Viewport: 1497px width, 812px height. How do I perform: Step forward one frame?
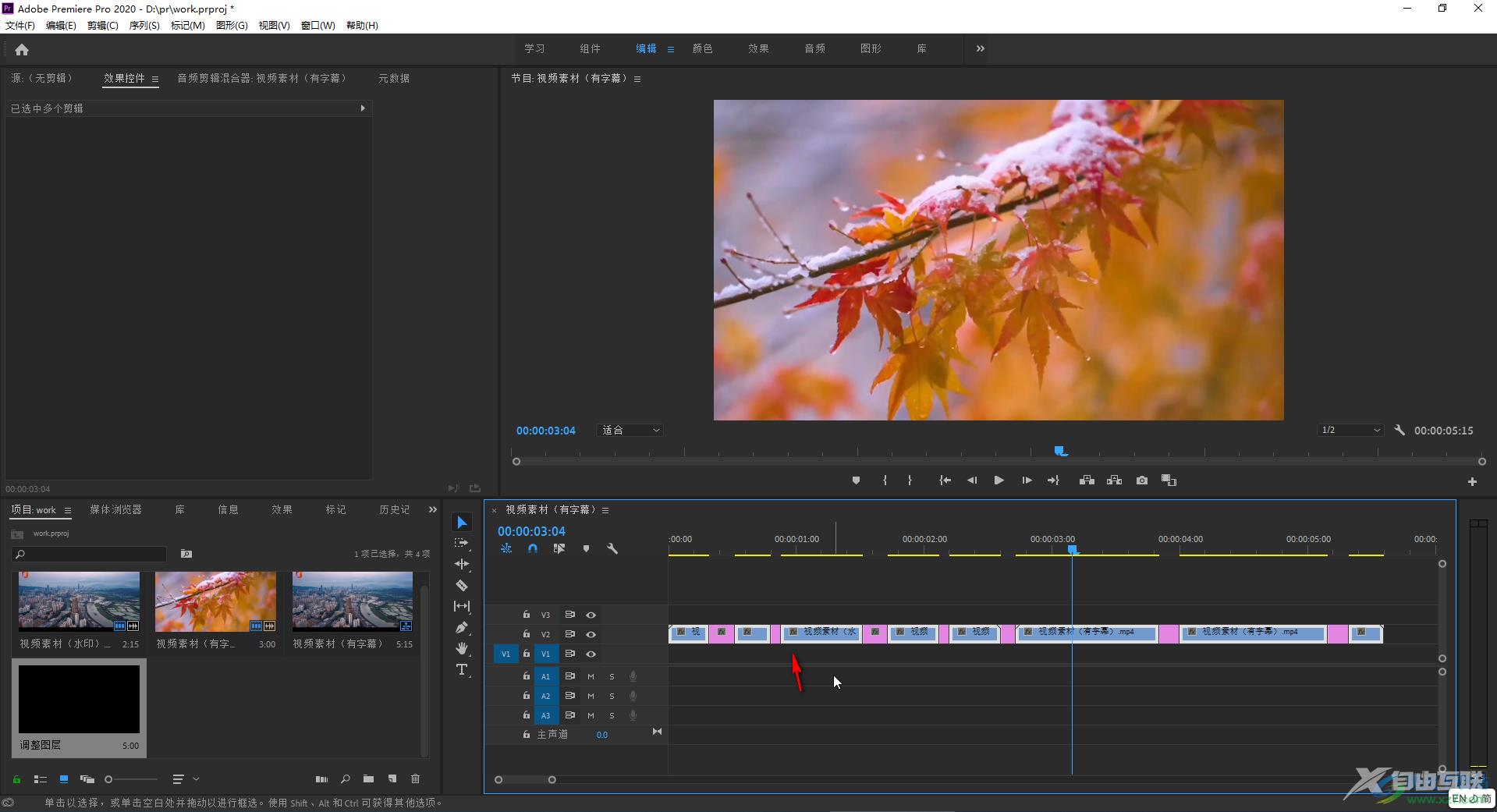click(1027, 480)
